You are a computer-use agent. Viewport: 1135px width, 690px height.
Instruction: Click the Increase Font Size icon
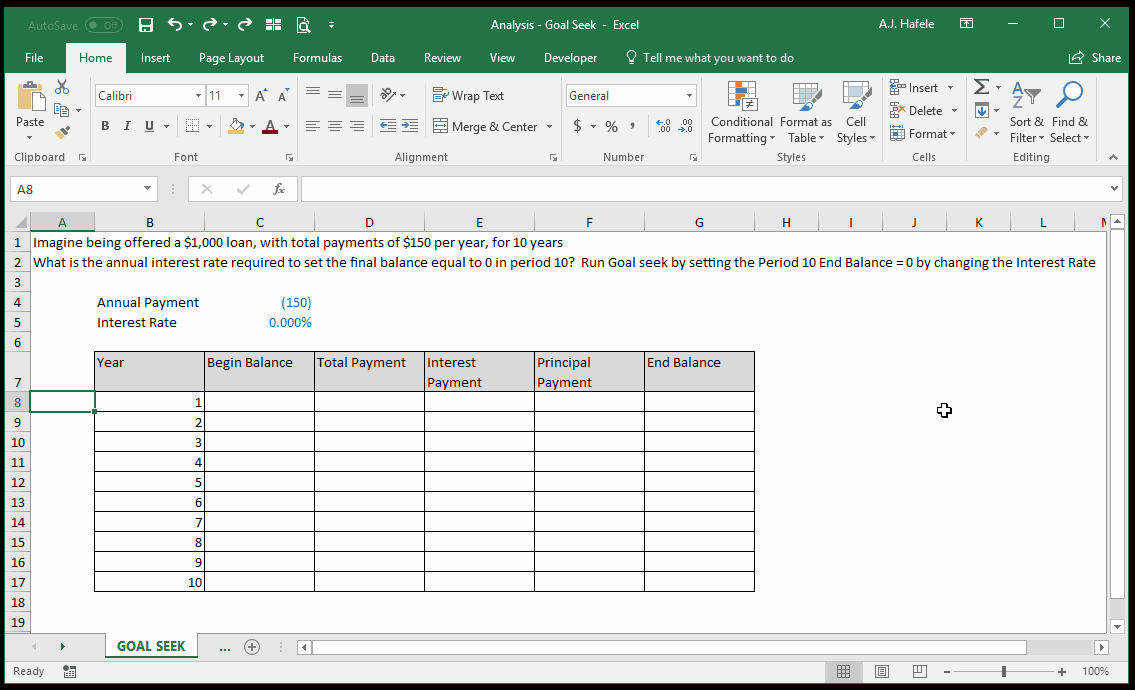(261, 96)
